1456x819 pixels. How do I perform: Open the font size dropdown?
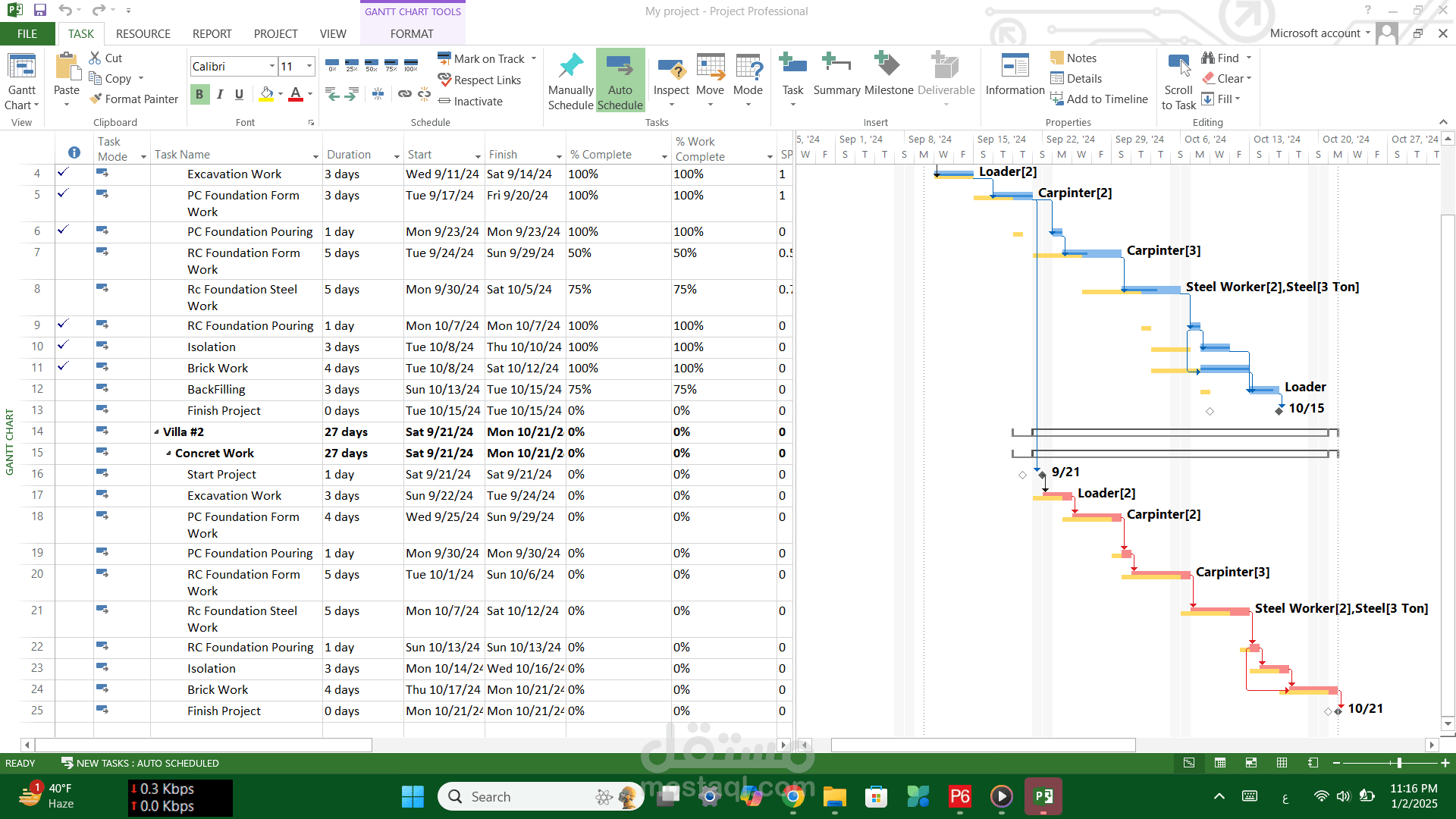(309, 66)
